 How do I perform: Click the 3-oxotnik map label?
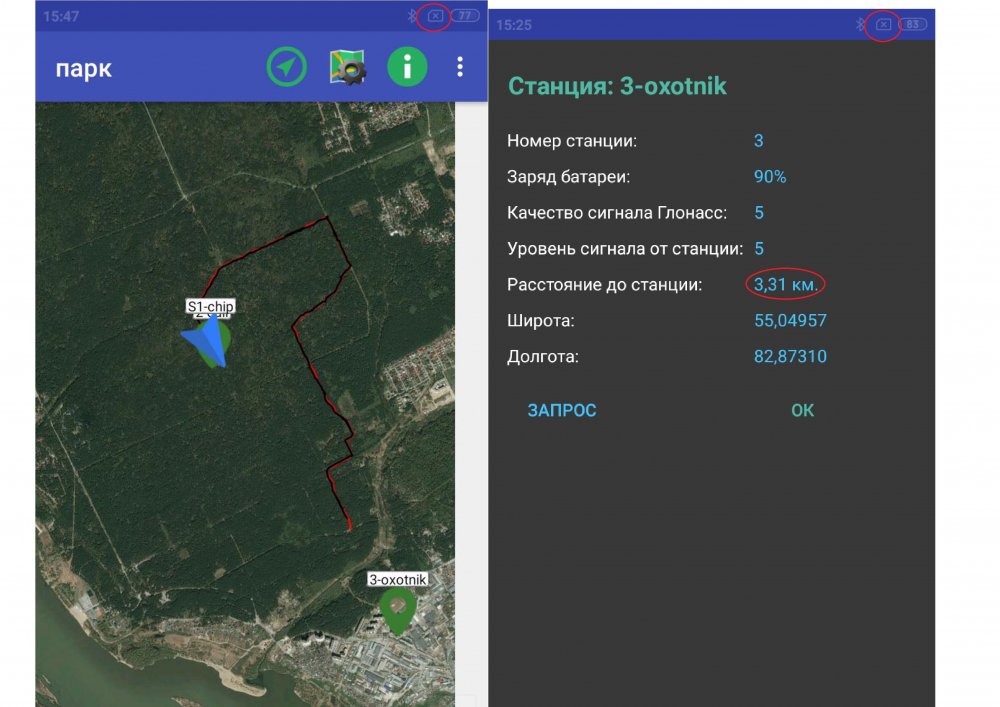(398, 579)
